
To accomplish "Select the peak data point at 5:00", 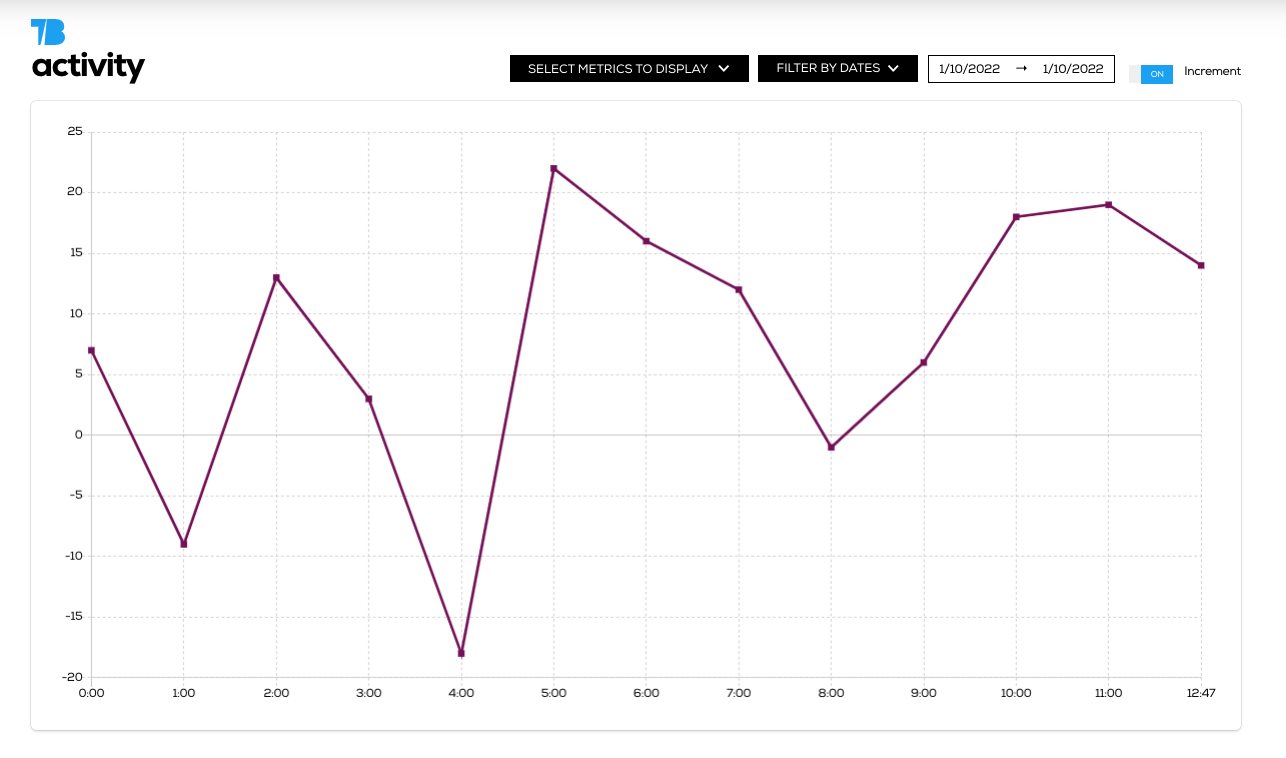I will tap(553, 168).
